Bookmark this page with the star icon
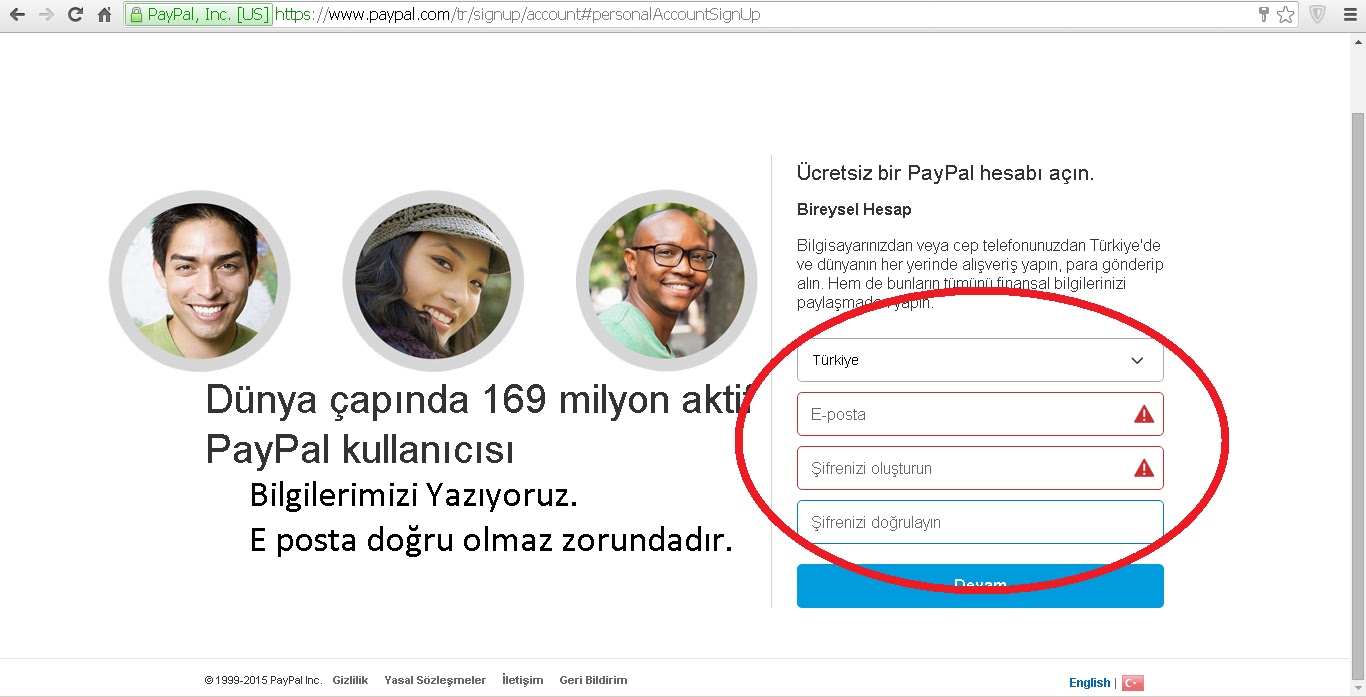The width and height of the screenshot is (1366, 697). [x=1286, y=15]
